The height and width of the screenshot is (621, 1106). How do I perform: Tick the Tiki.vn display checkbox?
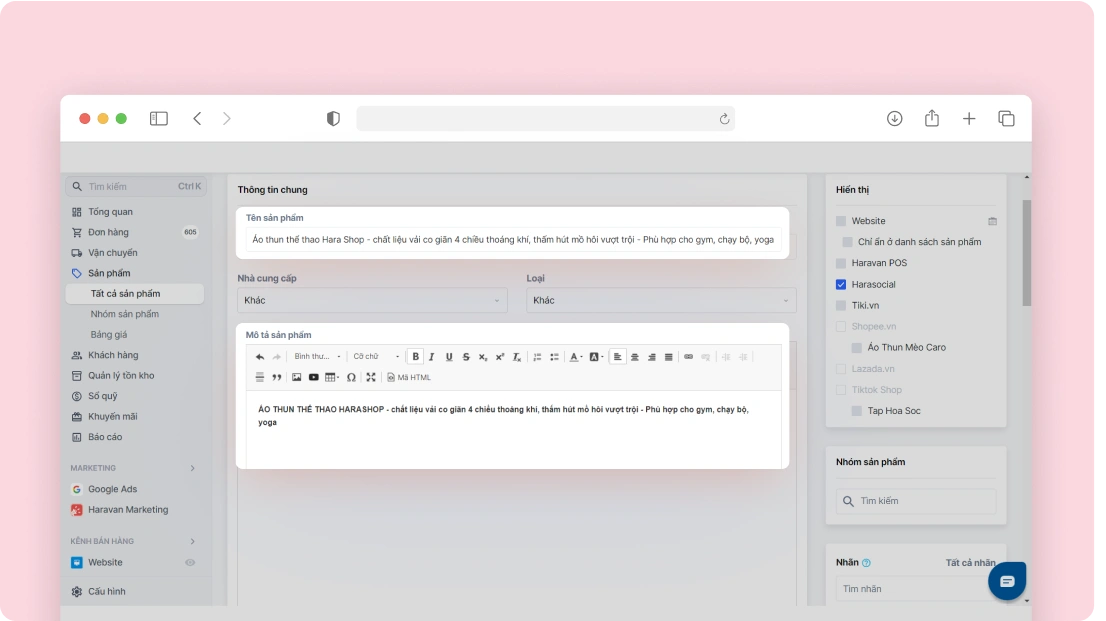click(x=841, y=306)
